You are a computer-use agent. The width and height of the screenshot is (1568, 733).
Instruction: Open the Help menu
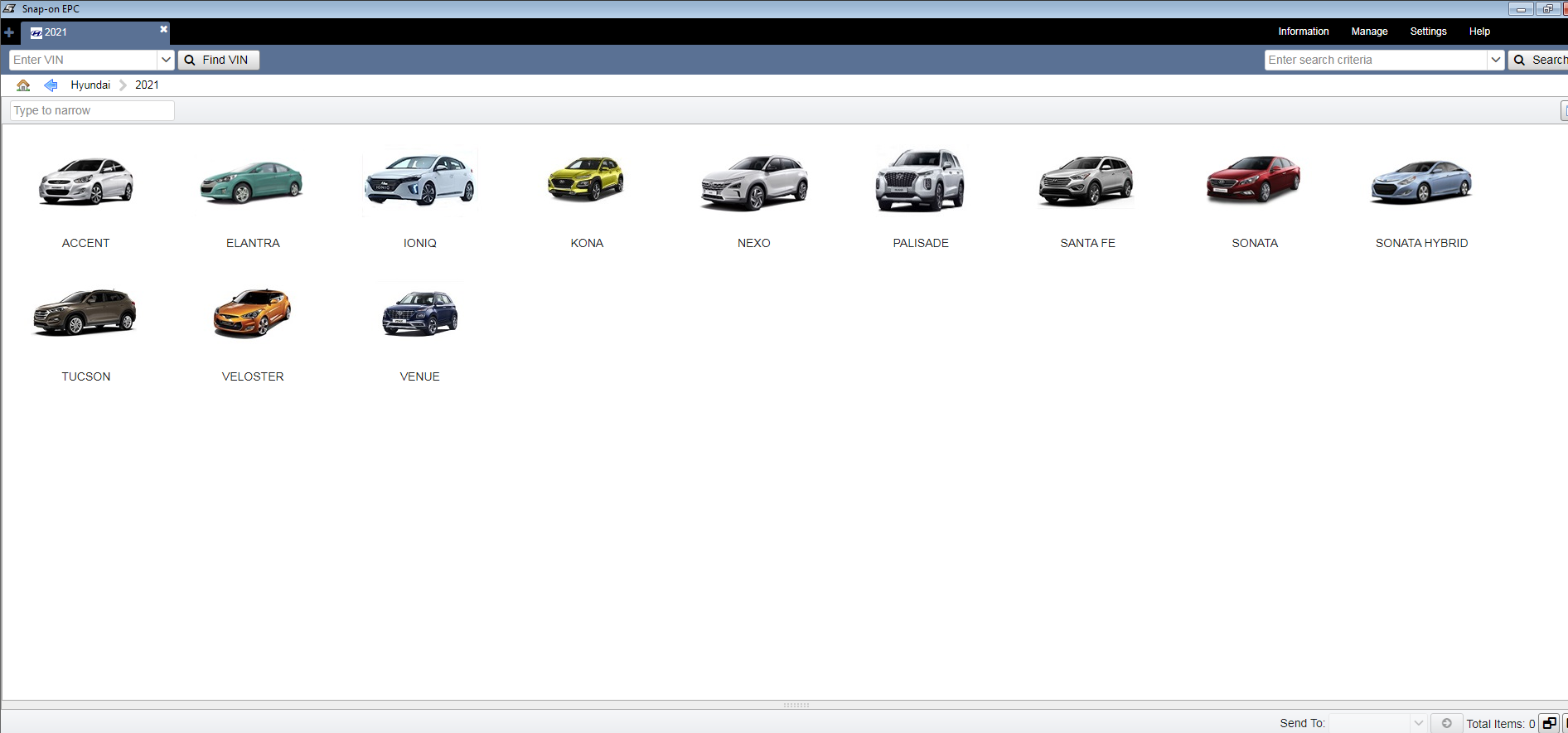point(1479,32)
